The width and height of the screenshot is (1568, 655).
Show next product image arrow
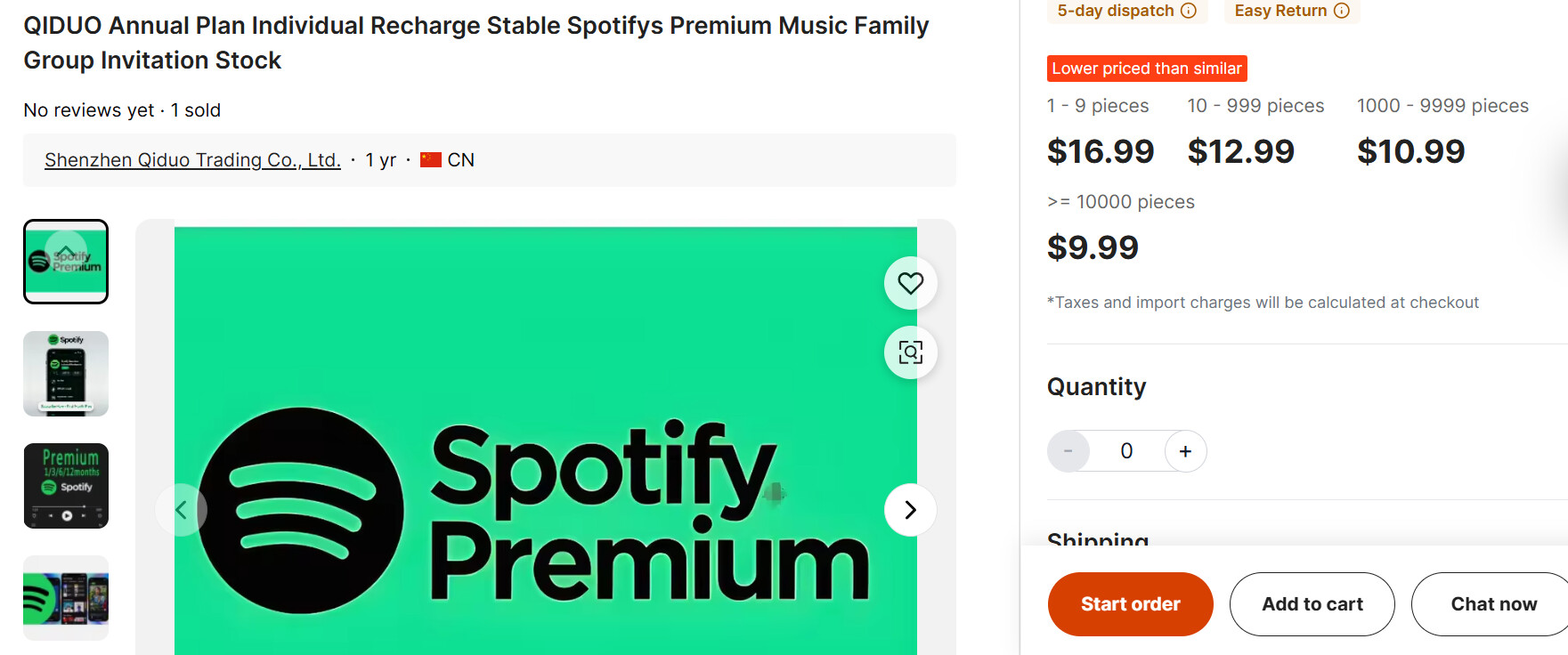[910, 510]
